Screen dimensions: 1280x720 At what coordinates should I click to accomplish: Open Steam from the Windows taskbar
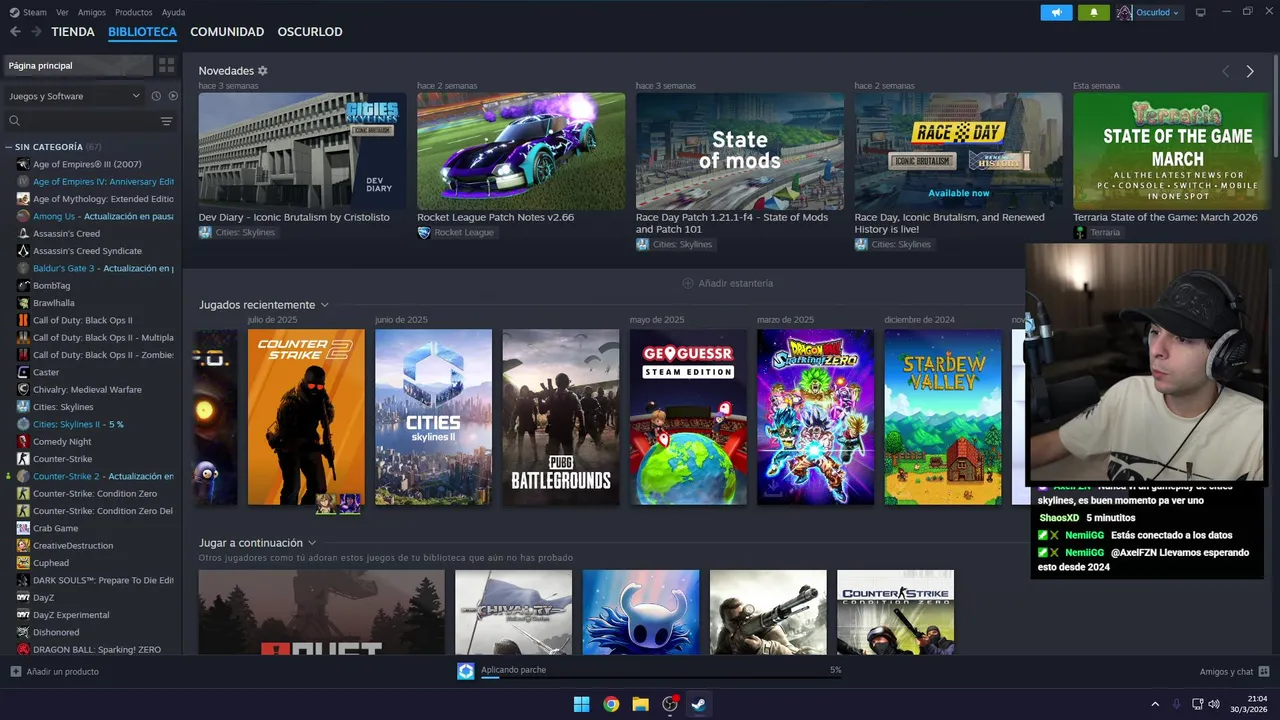click(x=699, y=704)
